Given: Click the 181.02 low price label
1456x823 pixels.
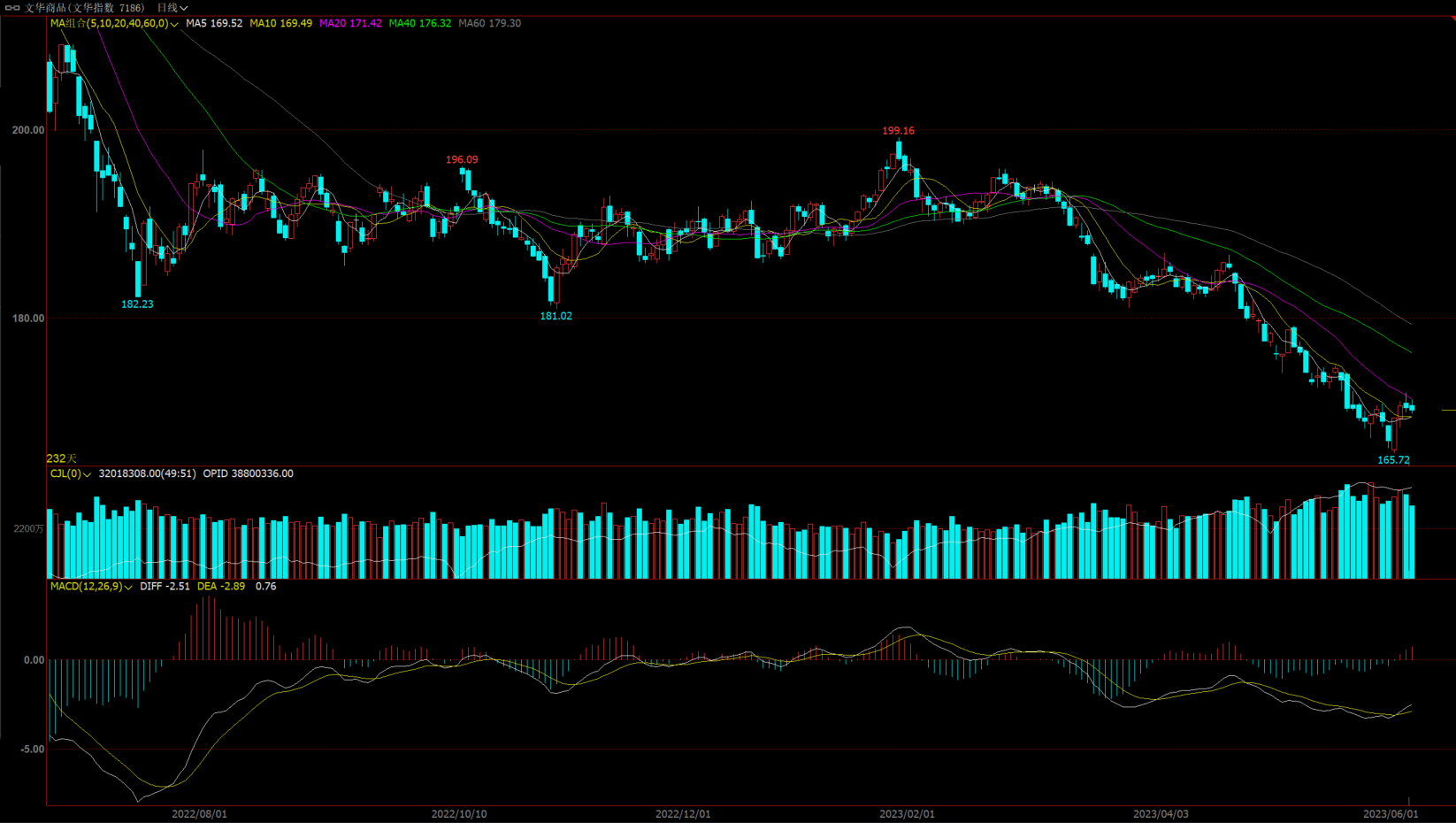Looking at the screenshot, I should [556, 316].
